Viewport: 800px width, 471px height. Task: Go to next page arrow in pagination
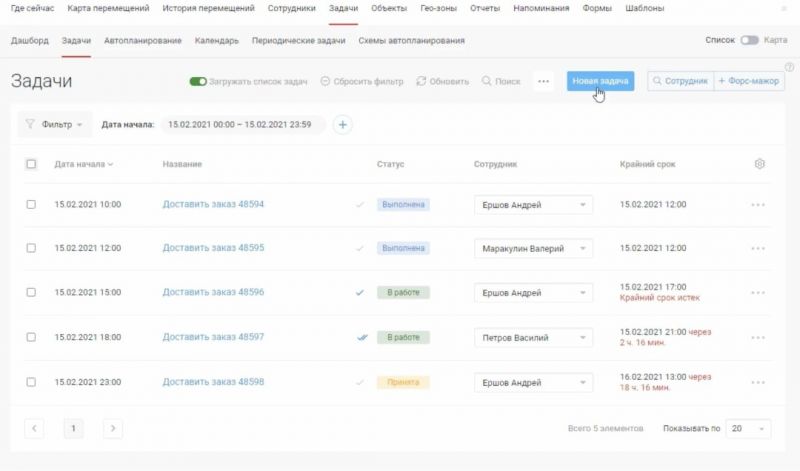coord(113,428)
